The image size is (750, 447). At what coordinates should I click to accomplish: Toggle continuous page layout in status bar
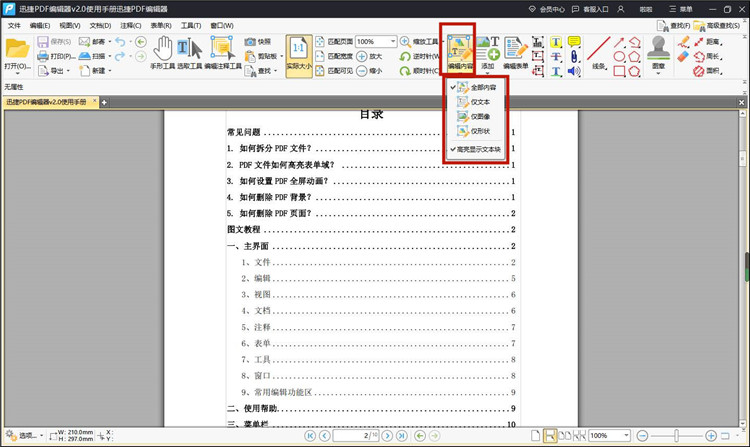pyautogui.click(x=550, y=436)
